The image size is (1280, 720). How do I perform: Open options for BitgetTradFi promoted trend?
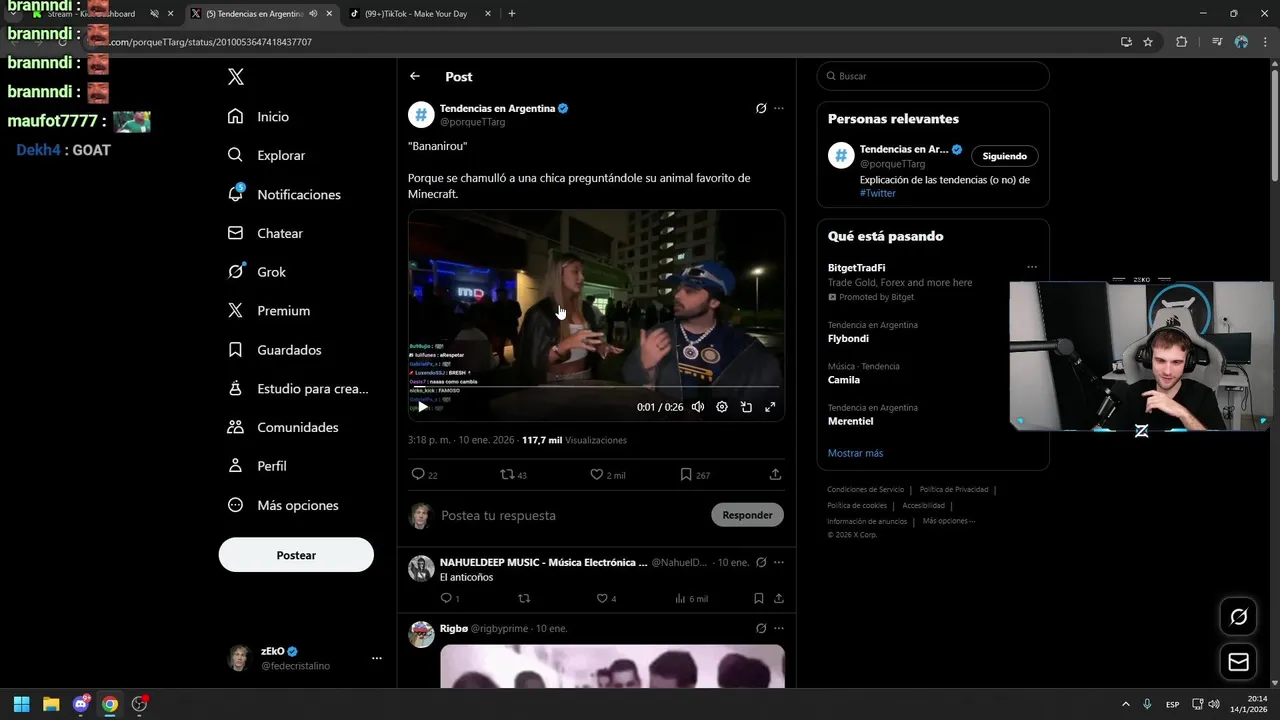[x=1032, y=267]
